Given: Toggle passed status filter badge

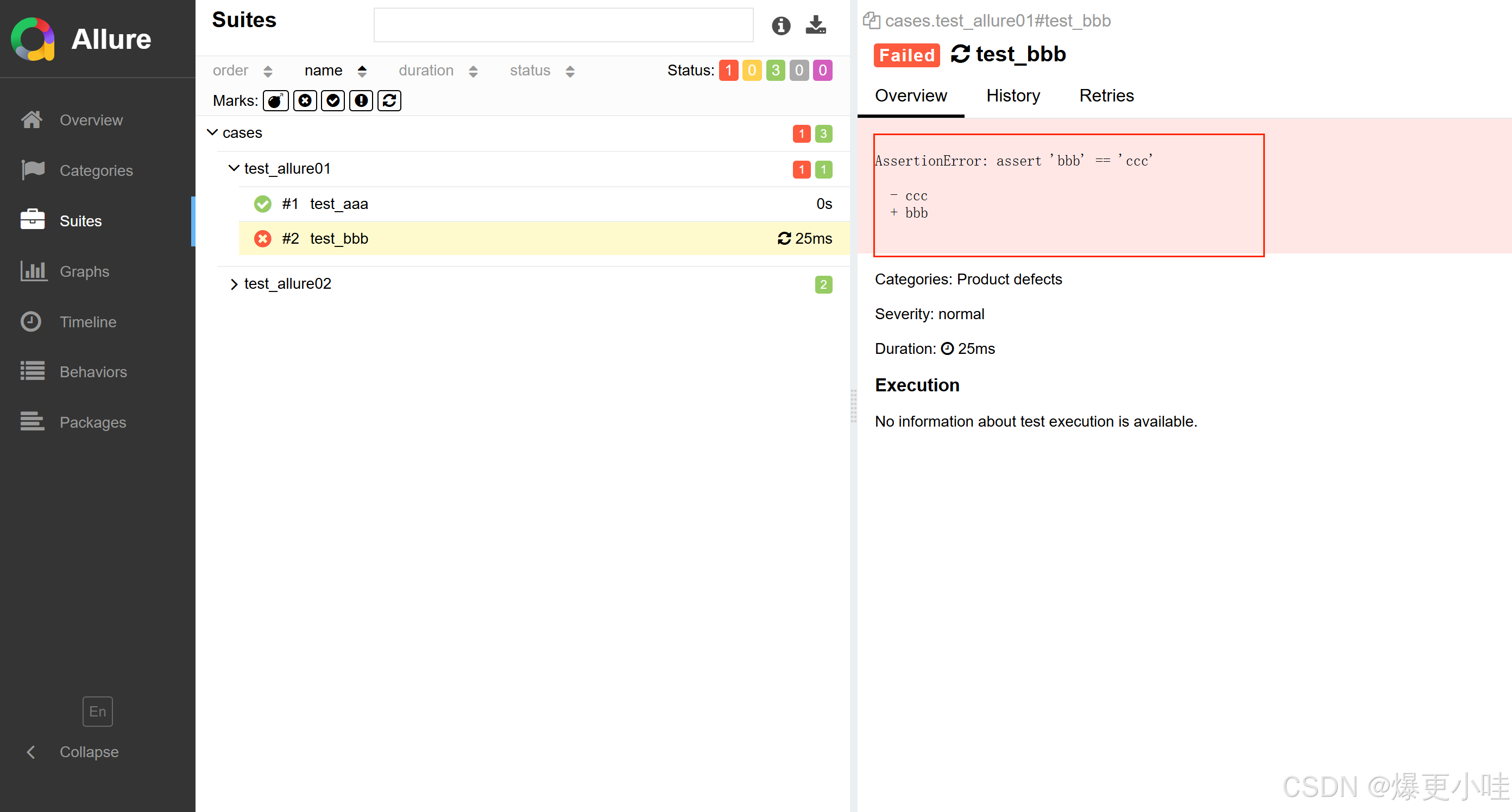Looking at the screenshot, I should (x=776, y=71).
